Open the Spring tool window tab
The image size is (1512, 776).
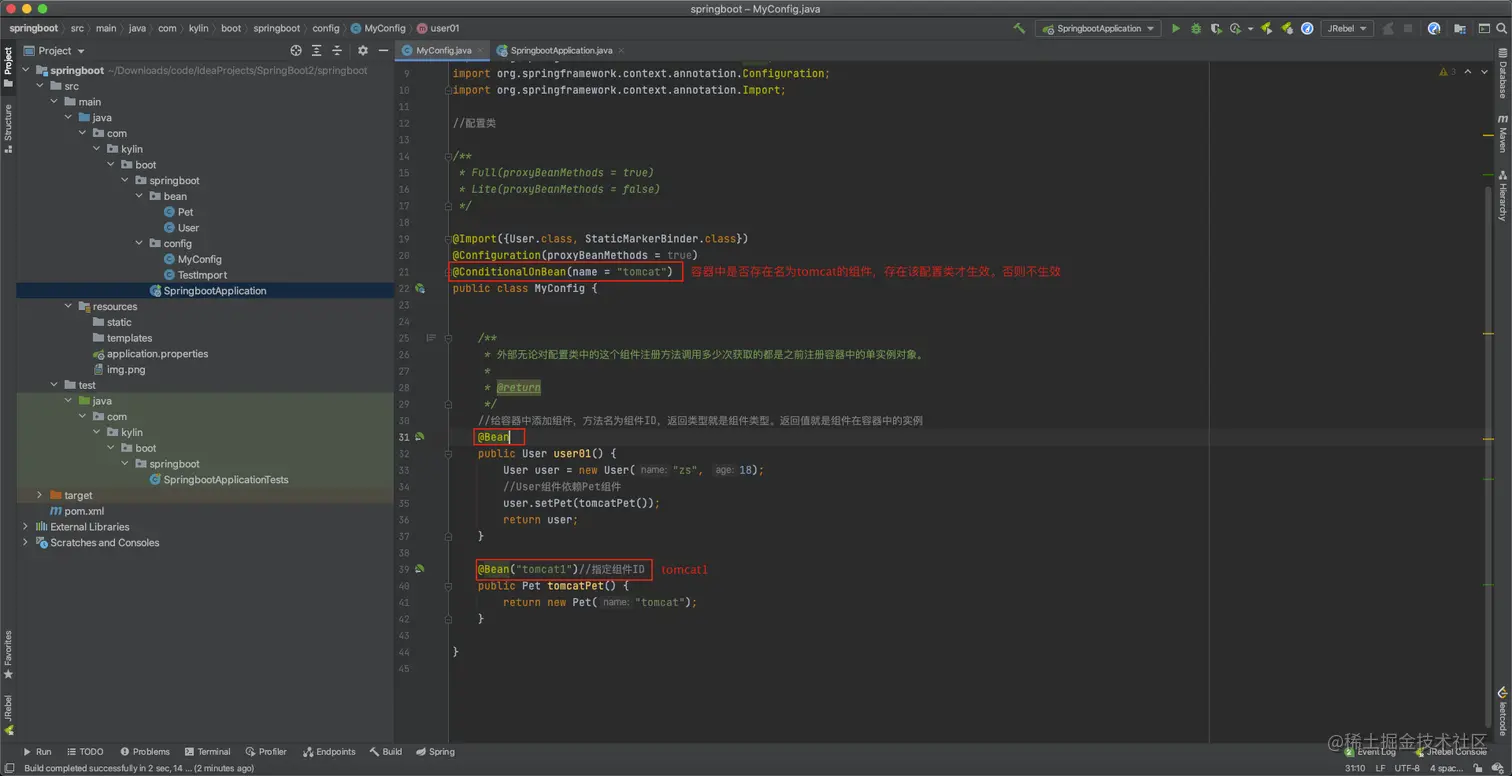coord(435,752)
